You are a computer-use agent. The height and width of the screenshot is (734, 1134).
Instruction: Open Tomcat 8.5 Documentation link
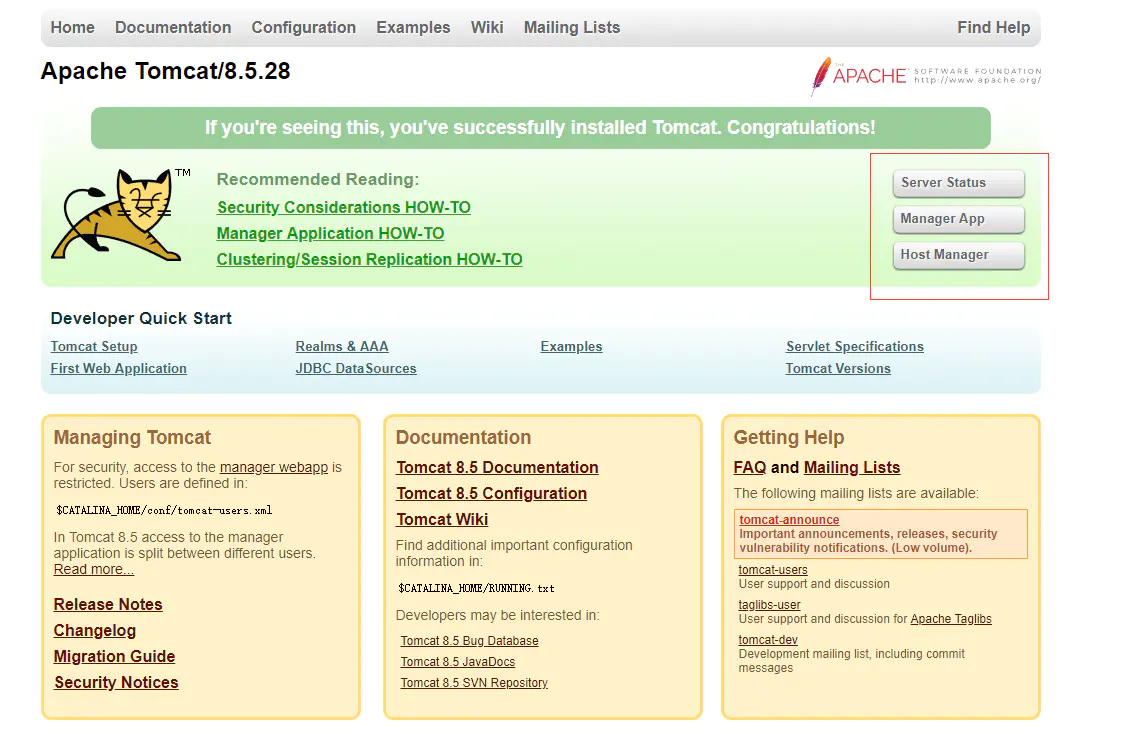tap(498, 468)
